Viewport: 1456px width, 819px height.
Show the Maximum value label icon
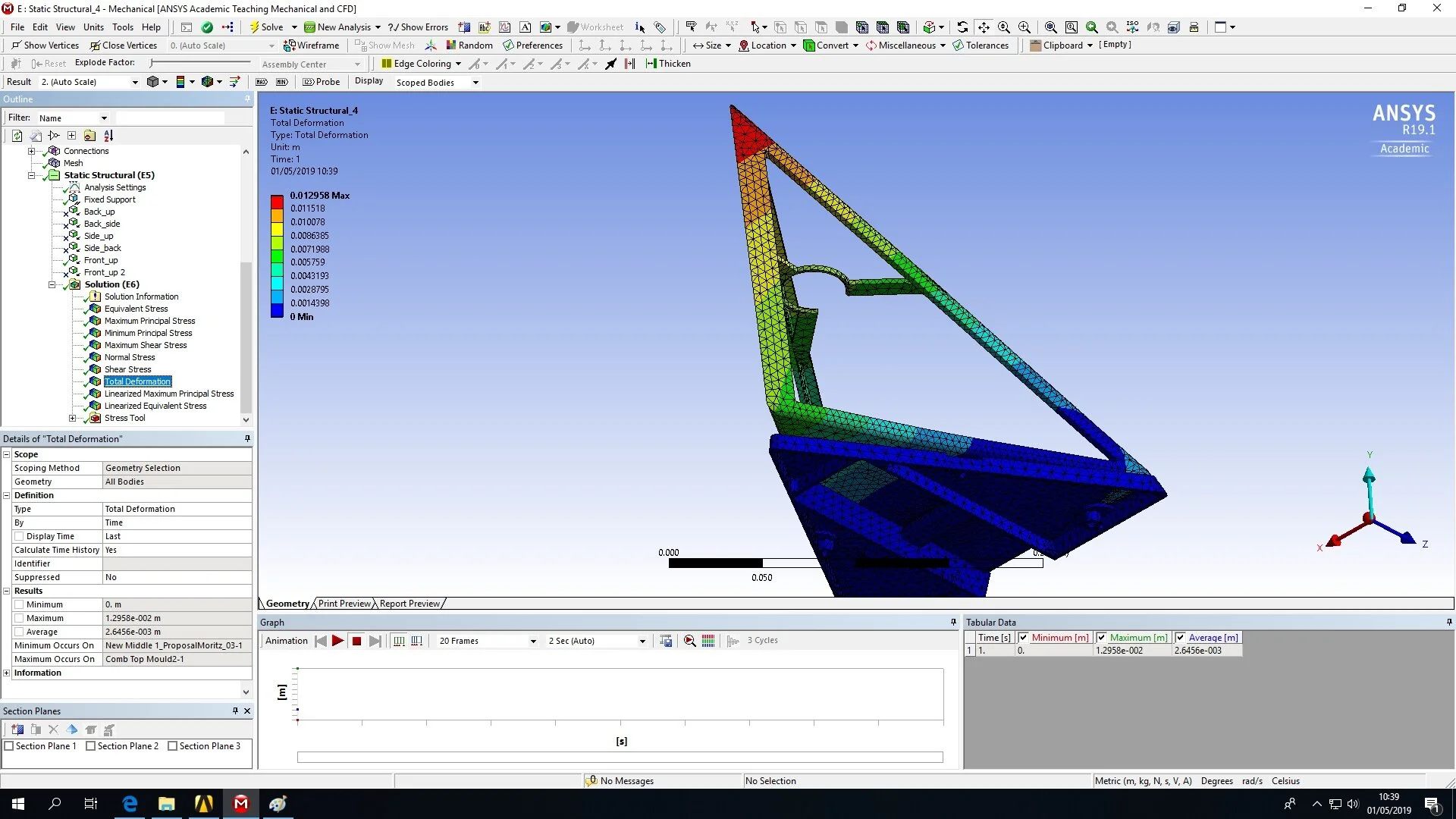point(262,82)
